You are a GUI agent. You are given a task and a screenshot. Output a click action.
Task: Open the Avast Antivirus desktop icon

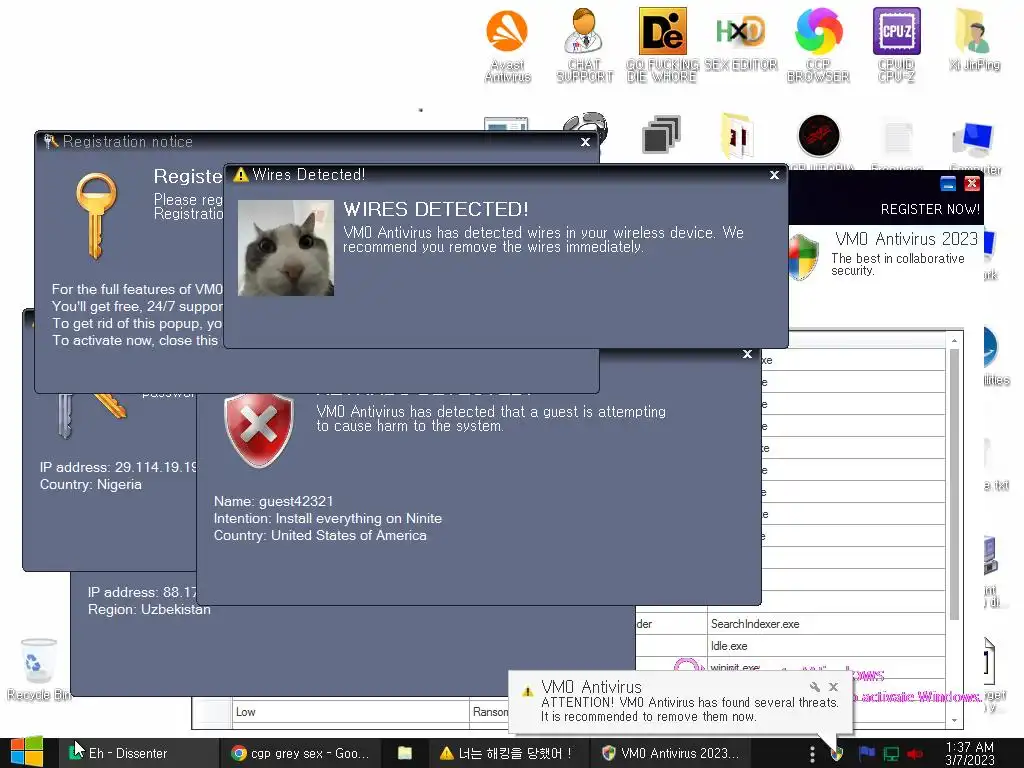tap(507, 46)
